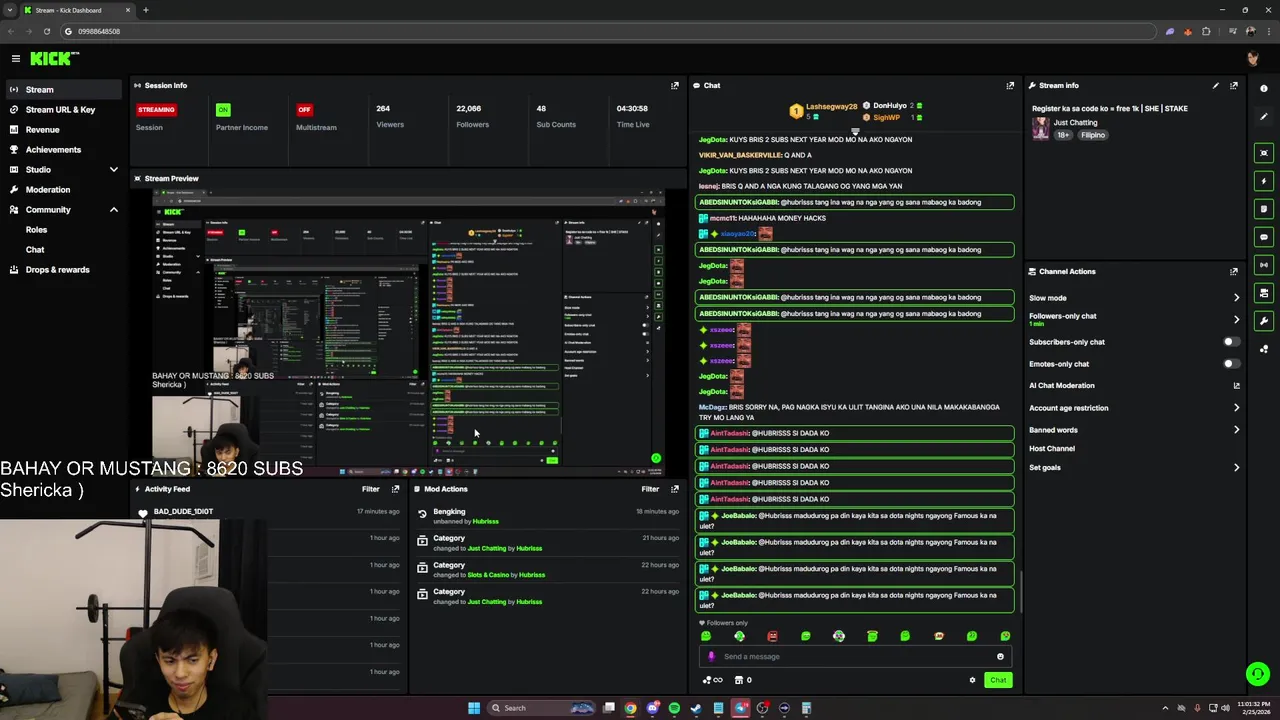Pop out the Chat panel
The image size is (1280, 720).
click(1010, 85)
